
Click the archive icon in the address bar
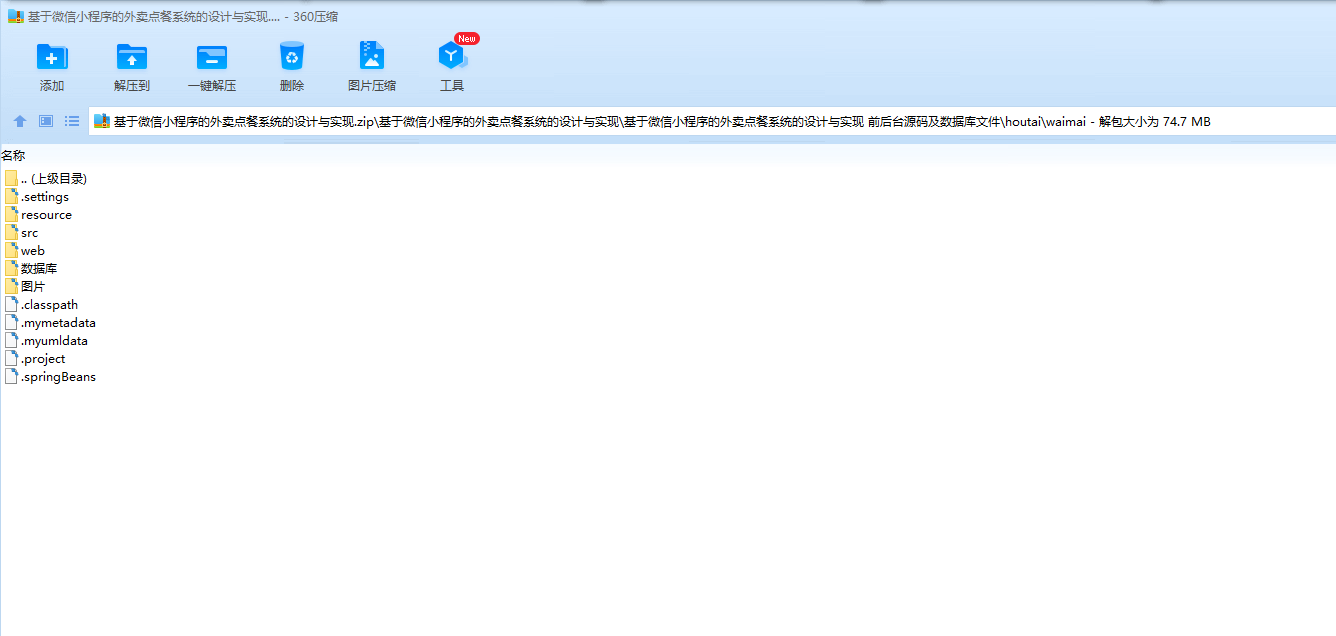102,121
